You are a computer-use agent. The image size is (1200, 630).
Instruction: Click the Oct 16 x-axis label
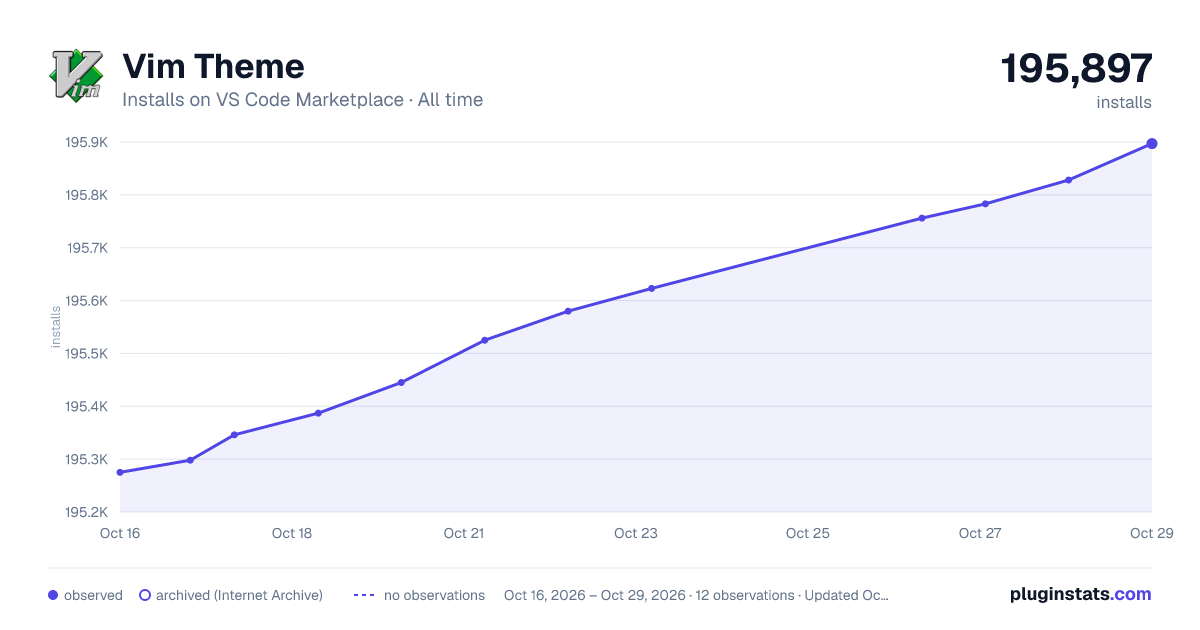pyautogui.click(x=120, y=533)
